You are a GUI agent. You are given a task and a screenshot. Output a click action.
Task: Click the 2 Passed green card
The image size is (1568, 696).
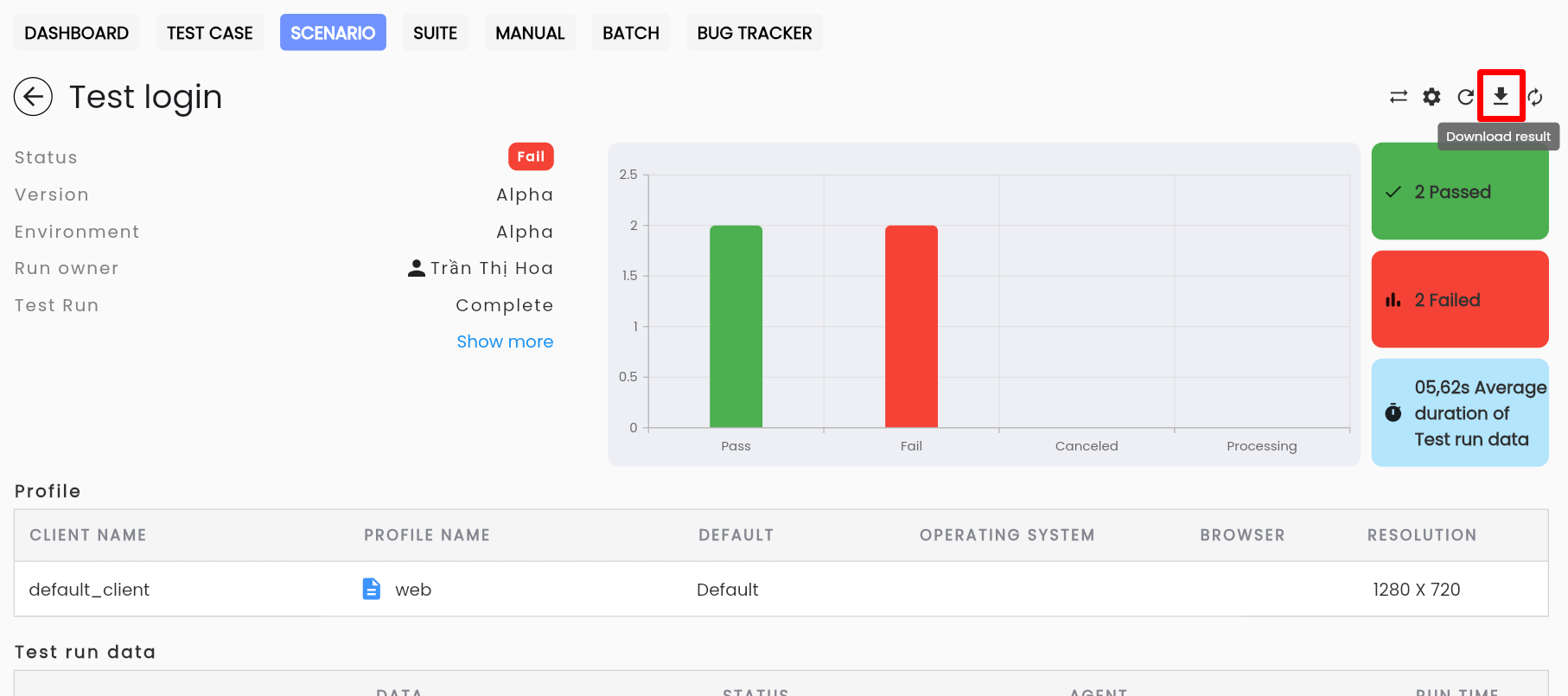coord(1460,191)
